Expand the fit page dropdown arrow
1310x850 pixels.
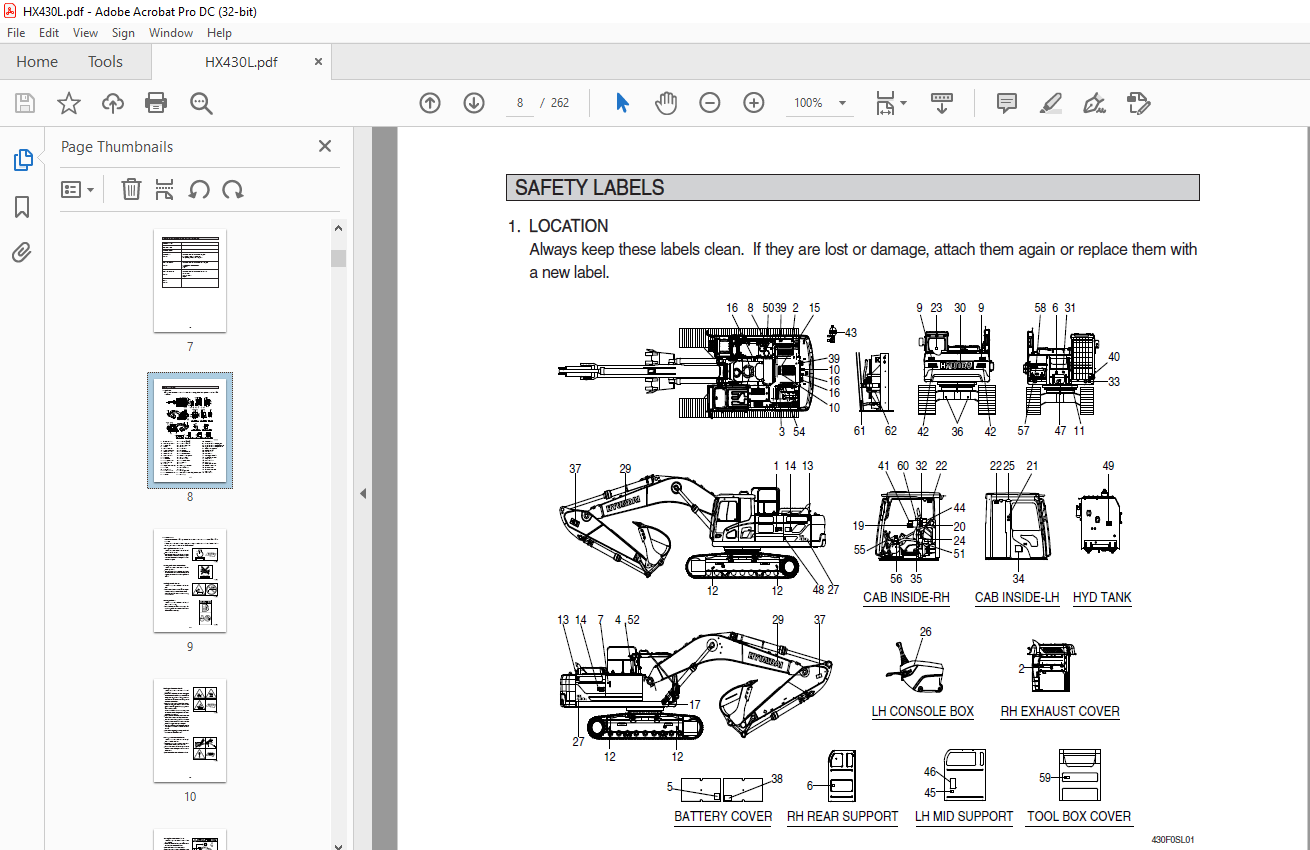point(903,103)
